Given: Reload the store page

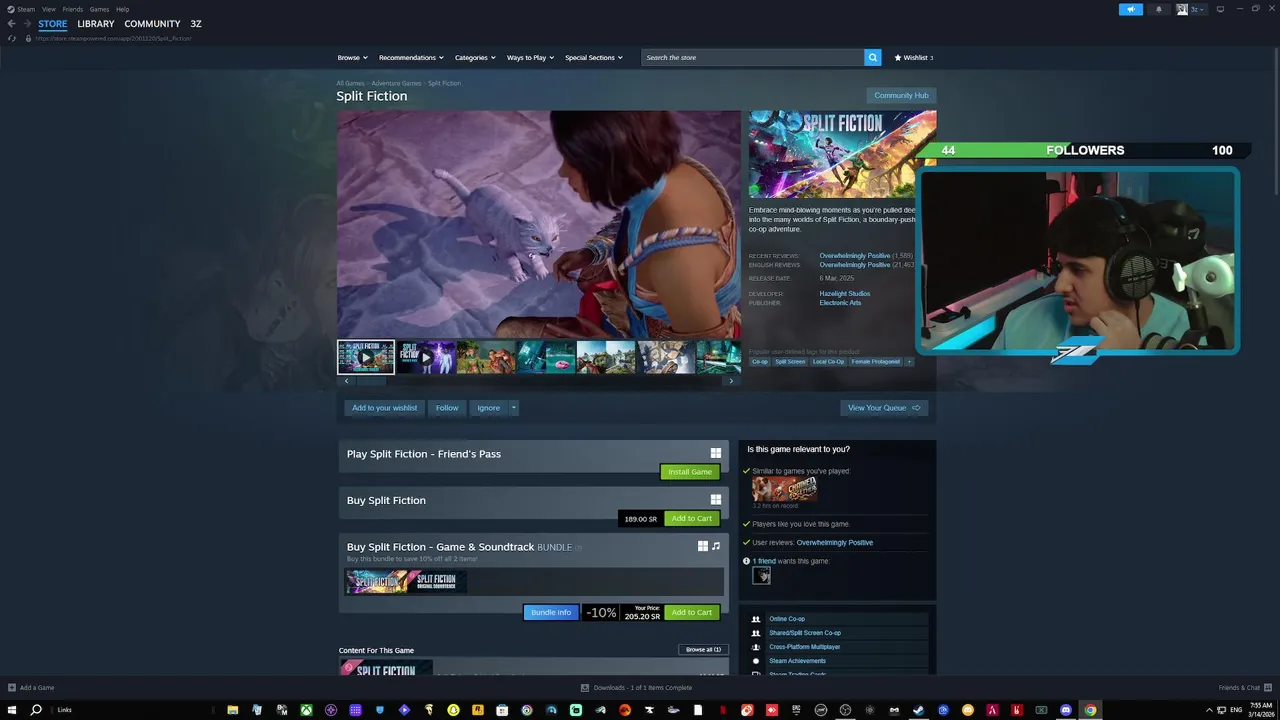Looking at the screenshot, I should pyautogui.click(x=12, y=38).
